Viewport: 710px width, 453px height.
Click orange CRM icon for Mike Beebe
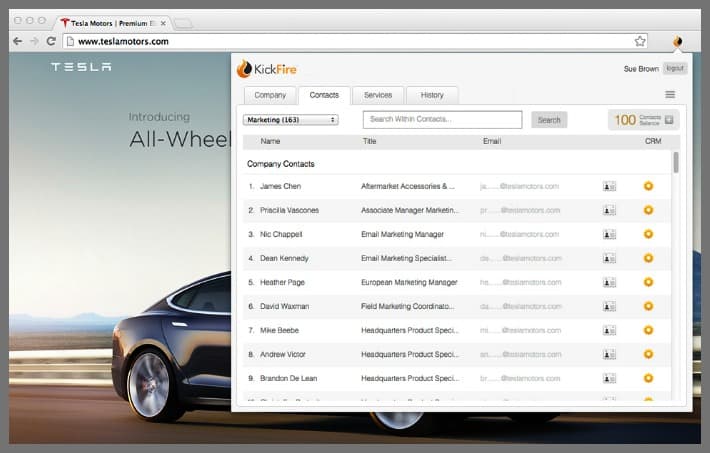[x=648, y=330]
